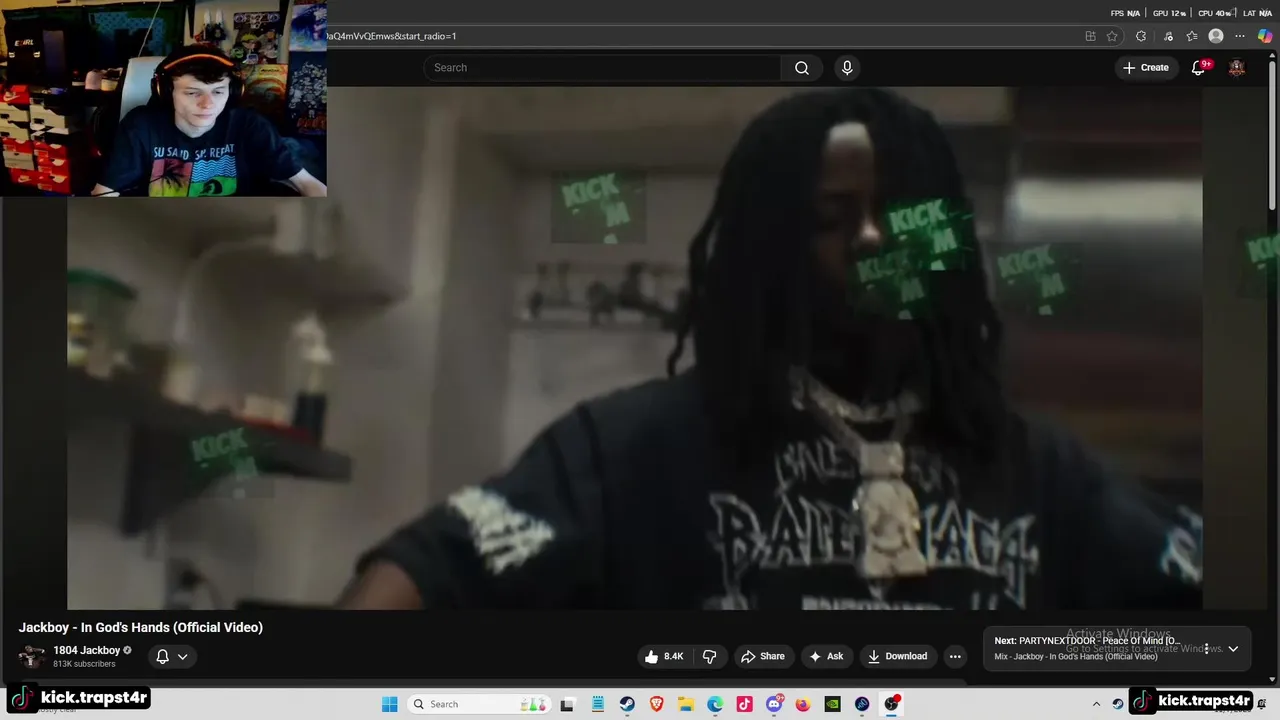
Task: Open split screen icon in address bar
Action: (1090, 36)
